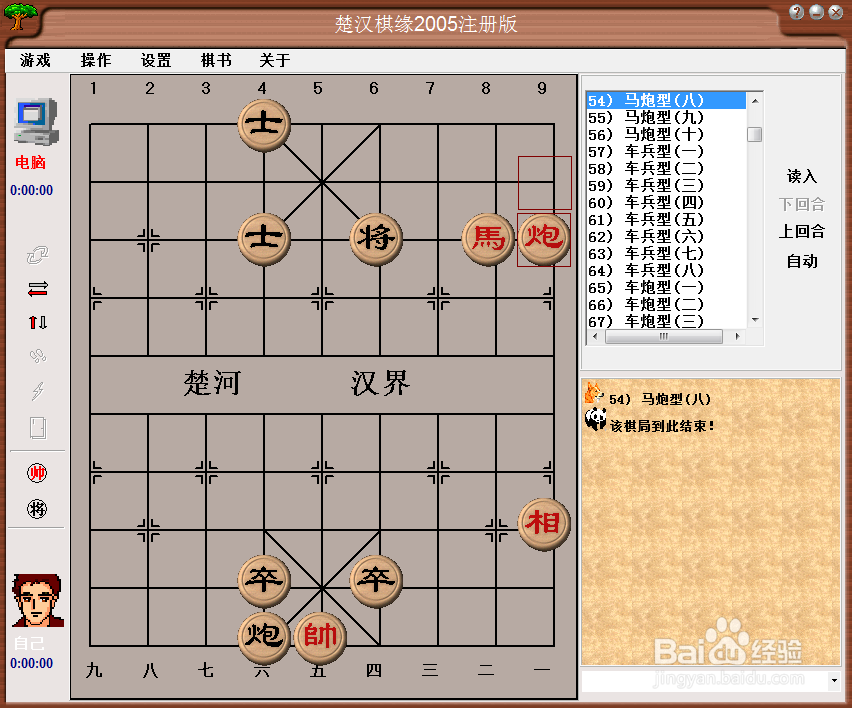The width and height of the screenshot is (852, 708).
Task: Click the linked chain icon in sidebar
Action: pyautogui.click(x=37, y=254)
